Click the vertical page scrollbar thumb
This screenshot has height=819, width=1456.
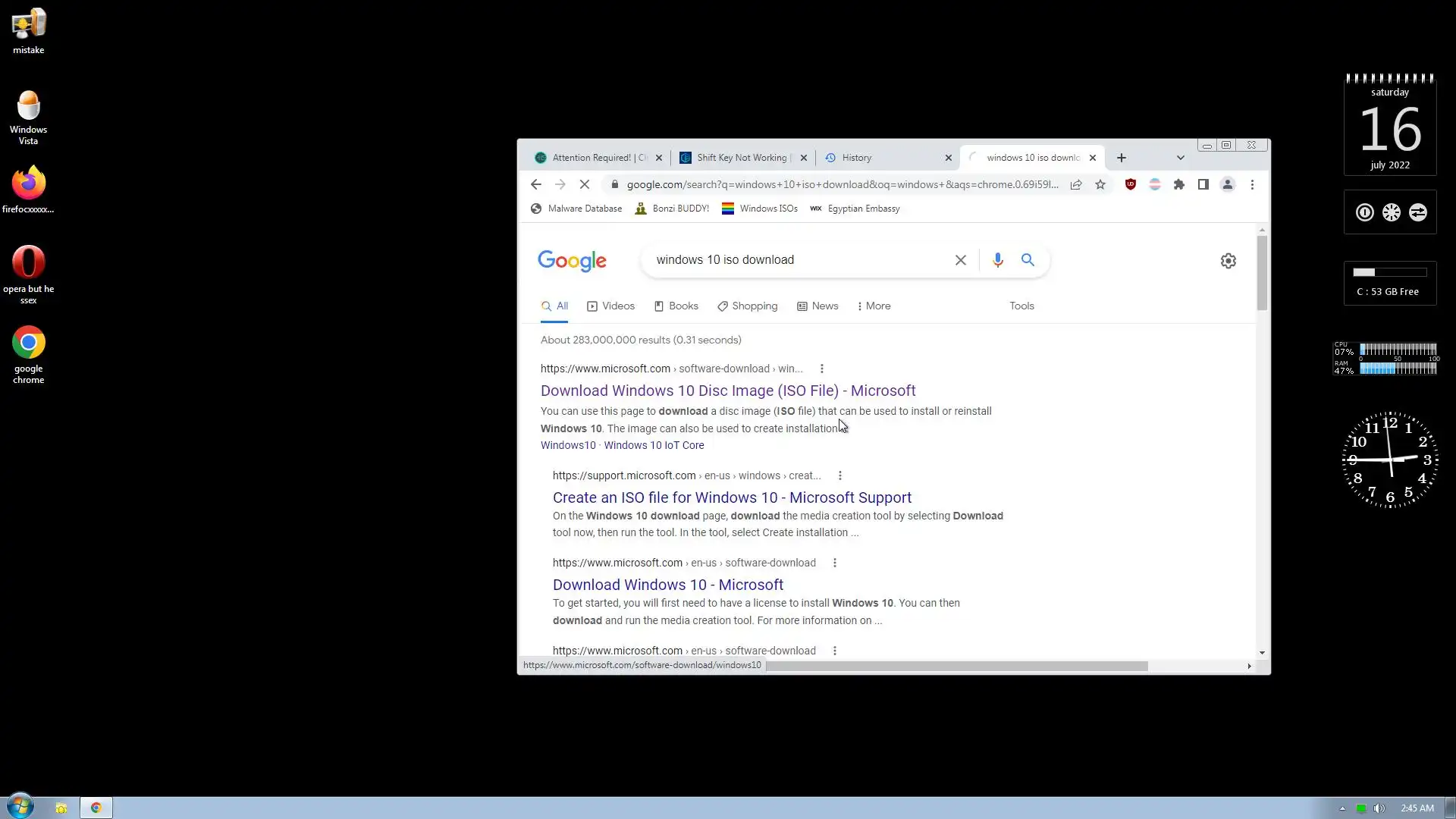point(1261,273)
